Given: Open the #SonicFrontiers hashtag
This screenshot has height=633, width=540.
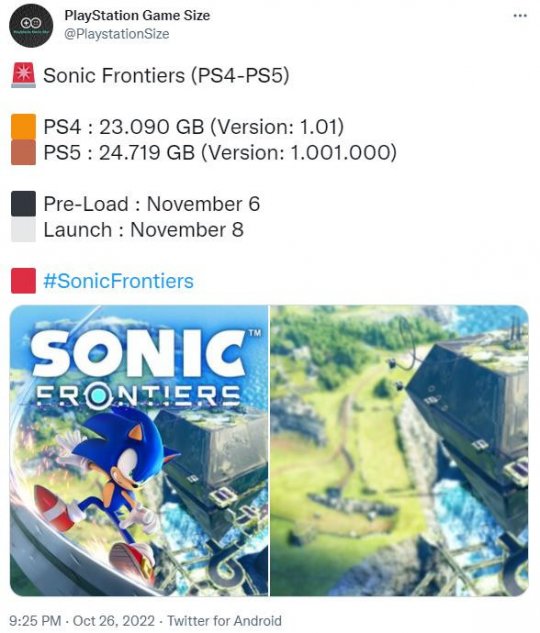Looking at the screenshot, I should click(119, 281).
